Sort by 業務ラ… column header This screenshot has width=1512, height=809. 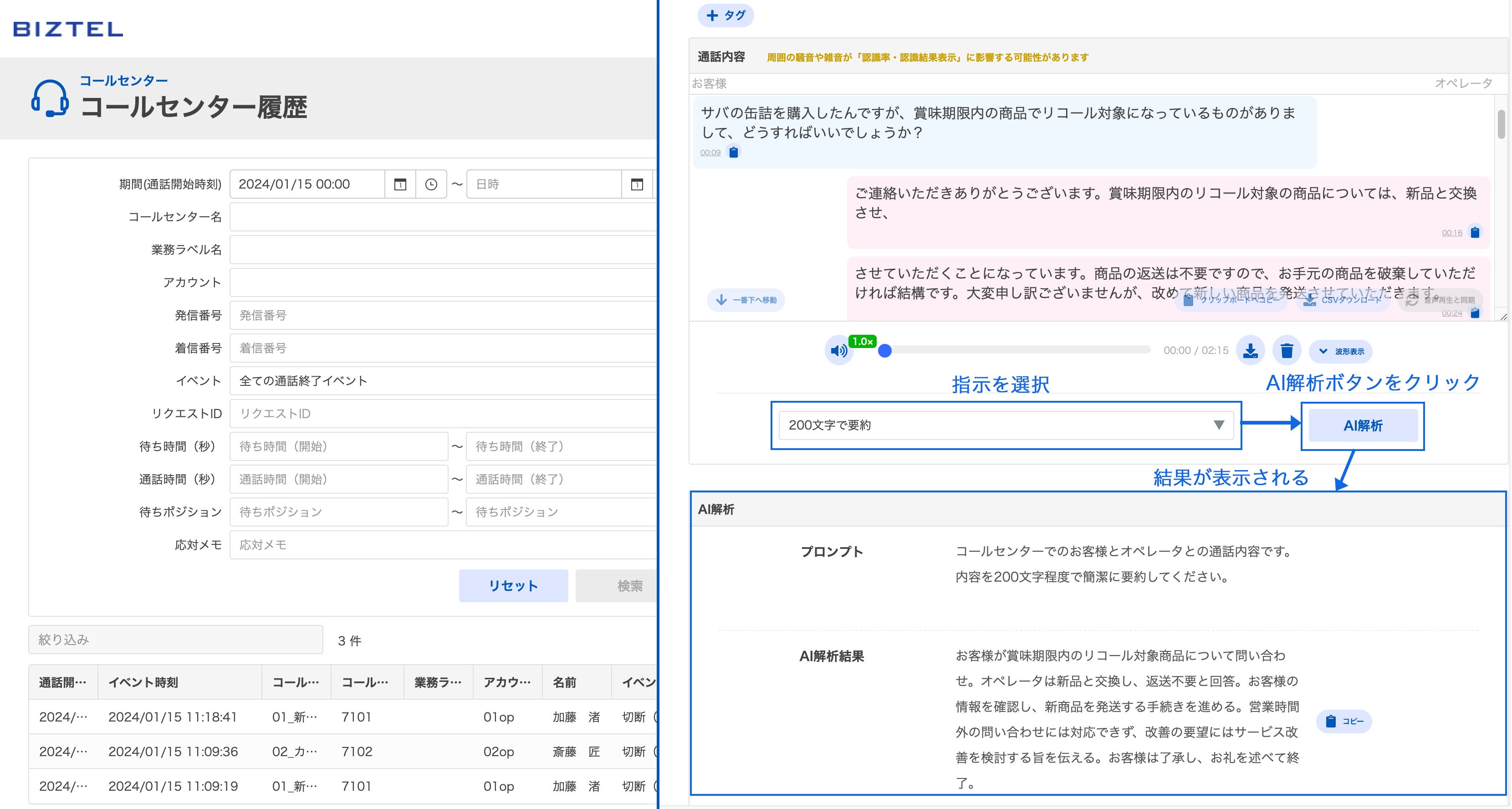[439, 682]
